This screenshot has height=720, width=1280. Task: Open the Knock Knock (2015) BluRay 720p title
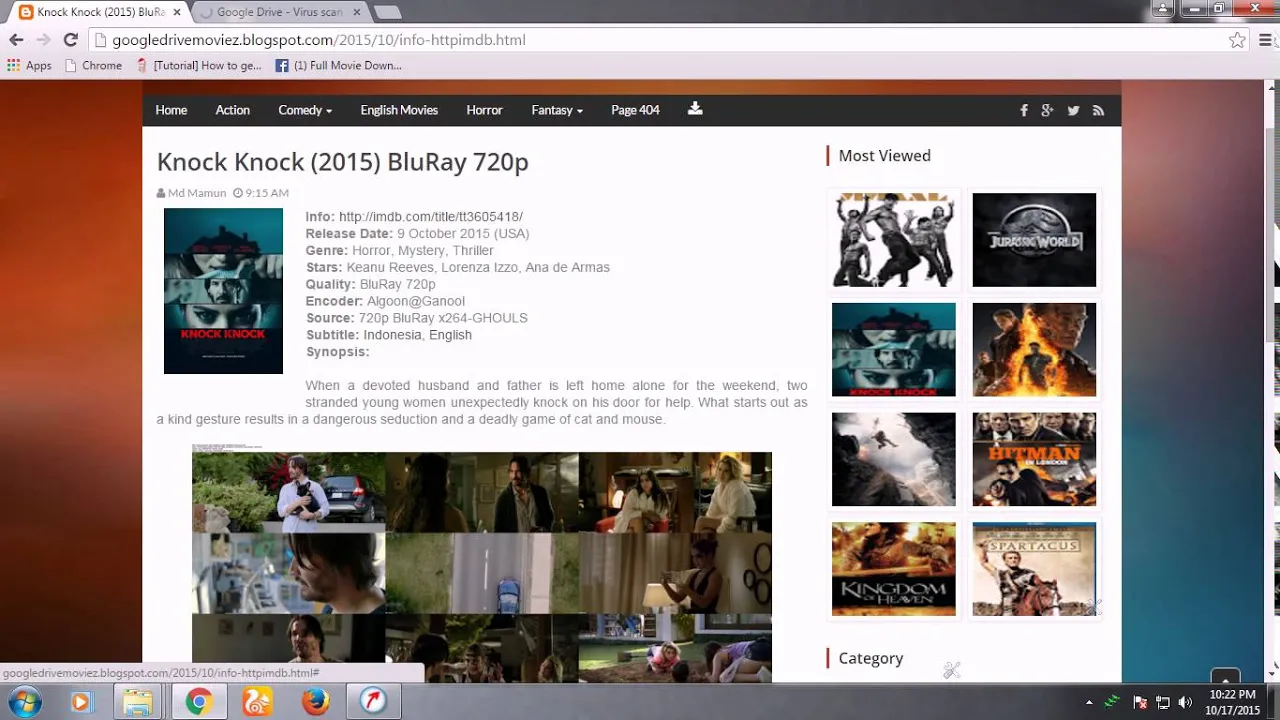342,162
